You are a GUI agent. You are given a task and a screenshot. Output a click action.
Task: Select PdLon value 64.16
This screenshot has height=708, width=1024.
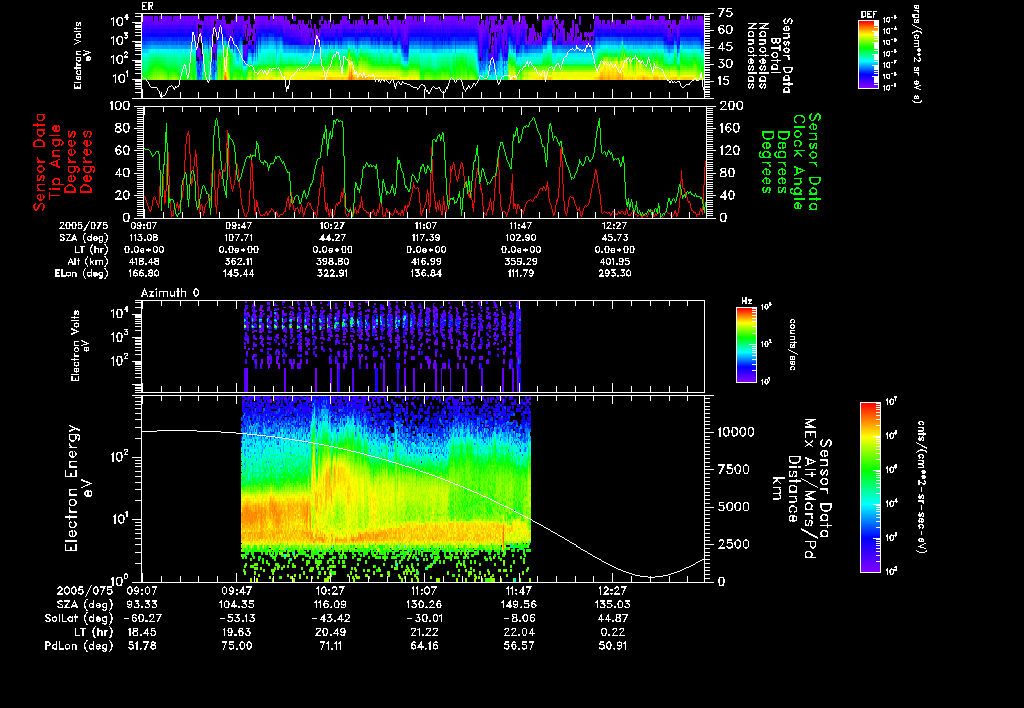[424, 646]
